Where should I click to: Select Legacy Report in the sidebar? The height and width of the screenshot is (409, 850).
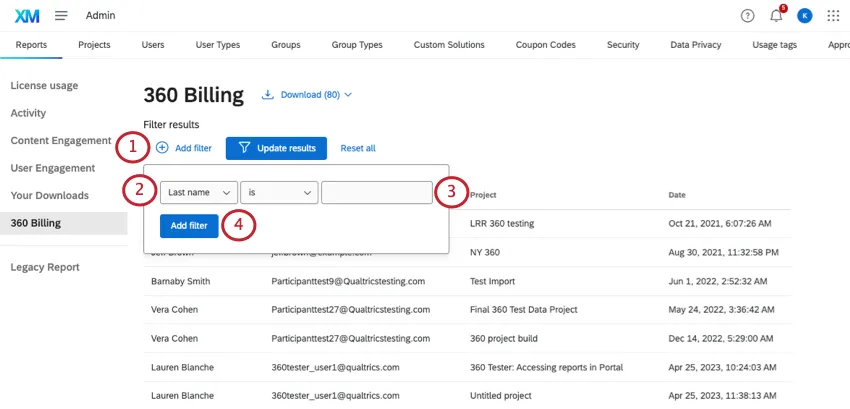pyautogui.click(x=45, y=267)
